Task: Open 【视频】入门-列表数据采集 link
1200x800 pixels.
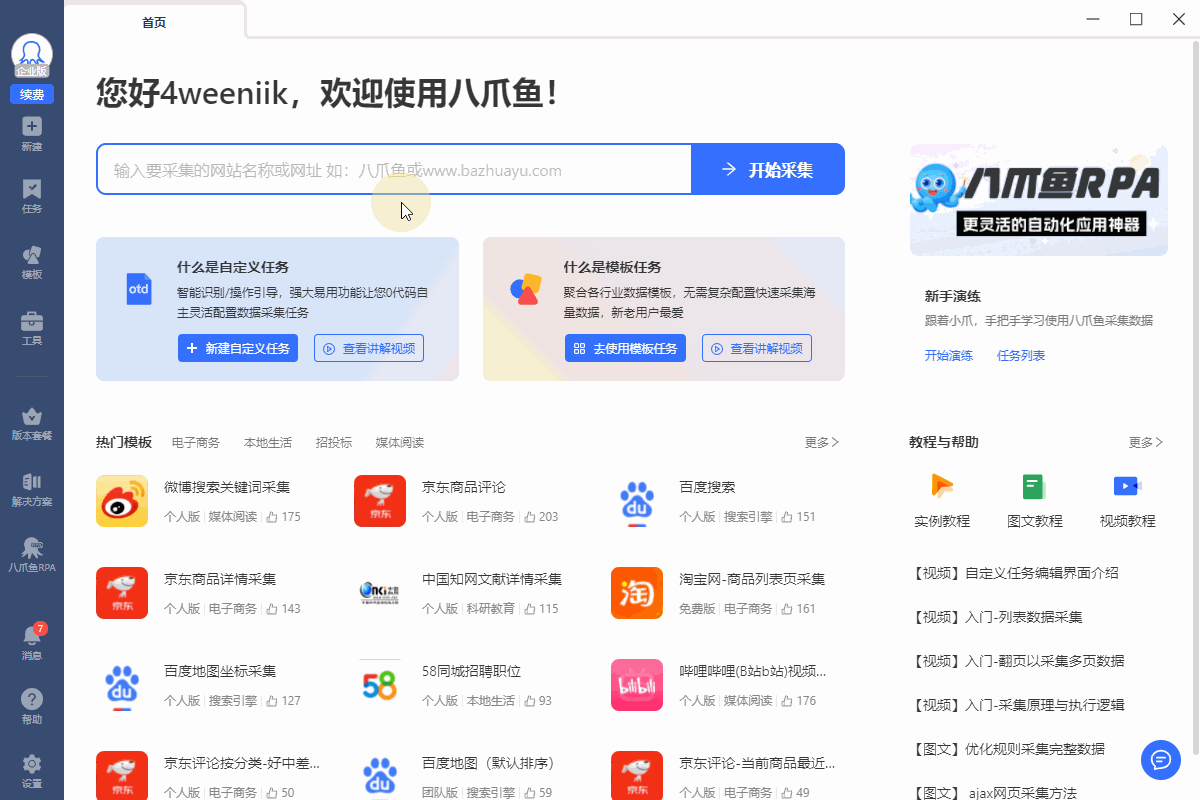Action: click(x=996, y=617)
